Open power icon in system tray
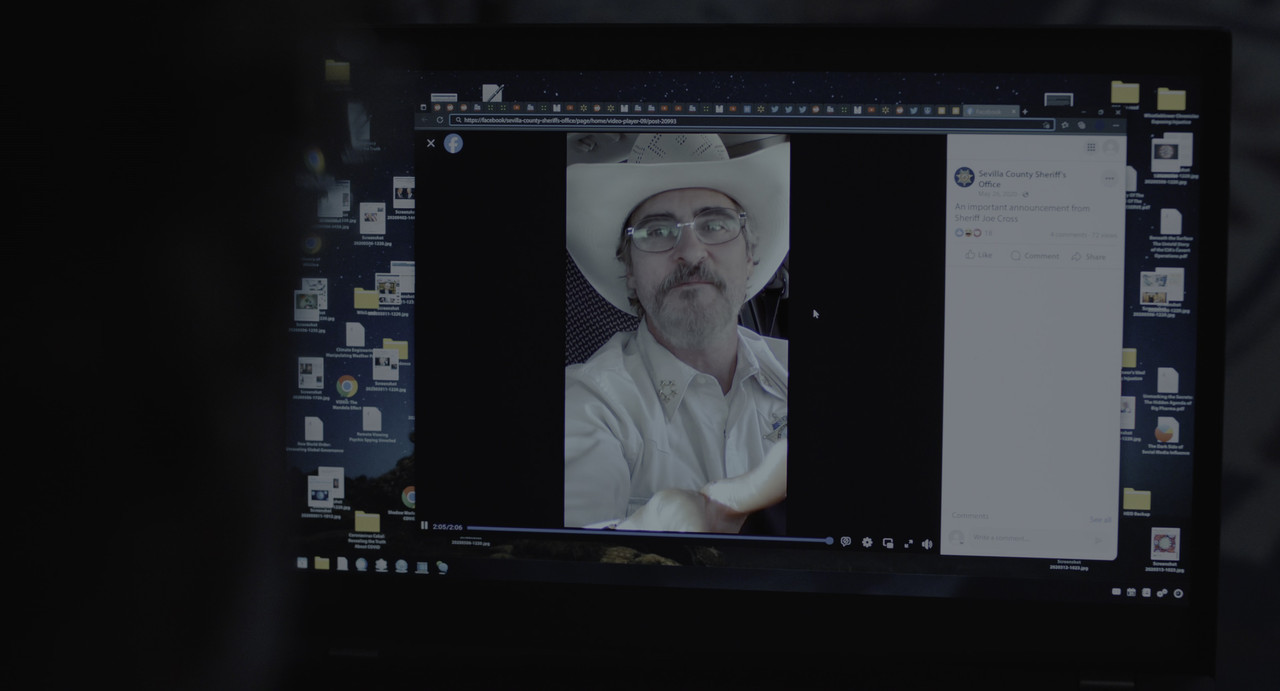The height and width of the screenshot is (691, 1280). tap(1178, 593)
